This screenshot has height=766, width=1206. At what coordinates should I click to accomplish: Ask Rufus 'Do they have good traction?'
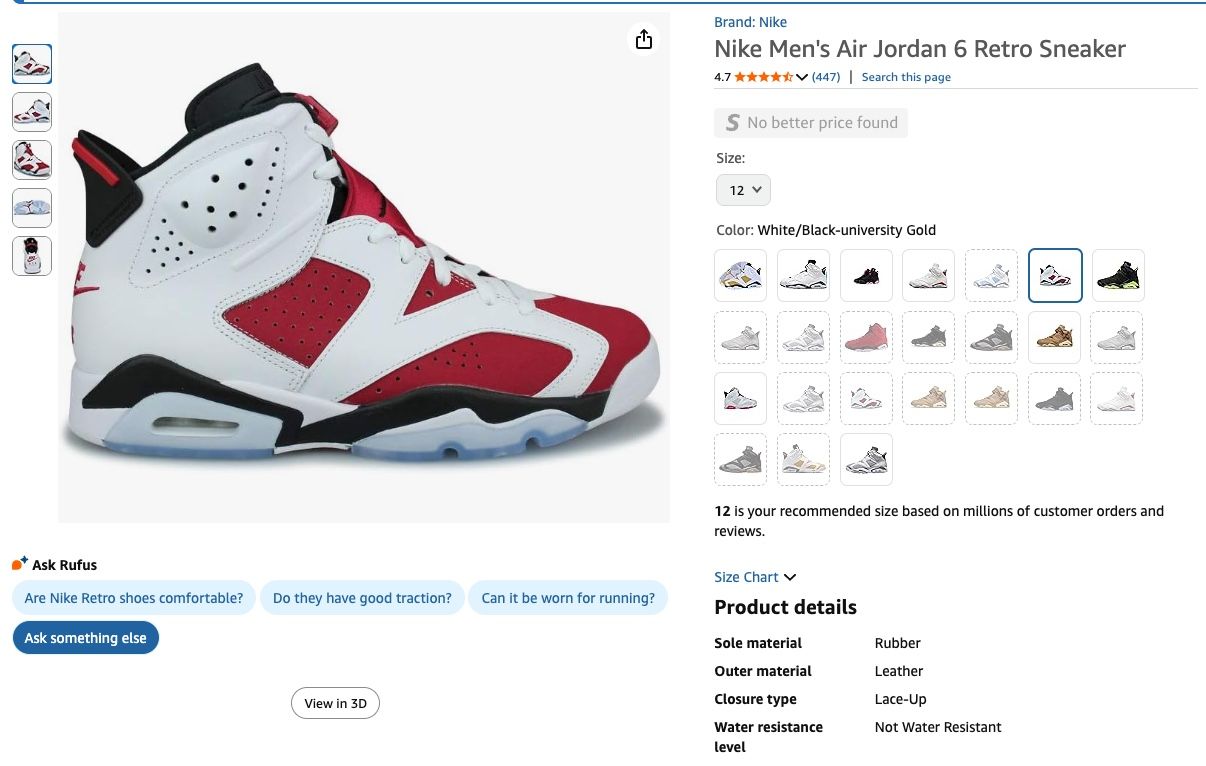(362, 597)
